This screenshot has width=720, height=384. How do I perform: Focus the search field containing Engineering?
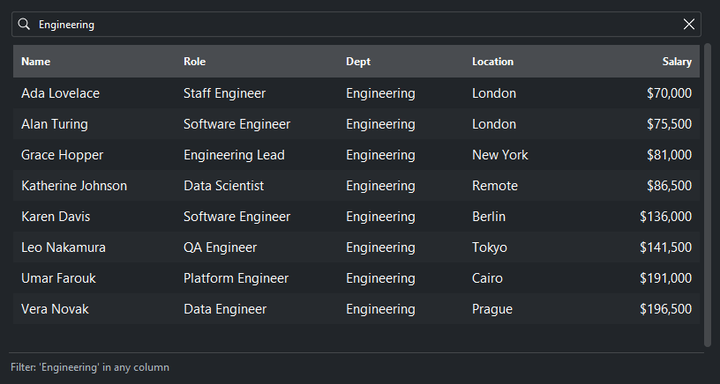[356, 24]
